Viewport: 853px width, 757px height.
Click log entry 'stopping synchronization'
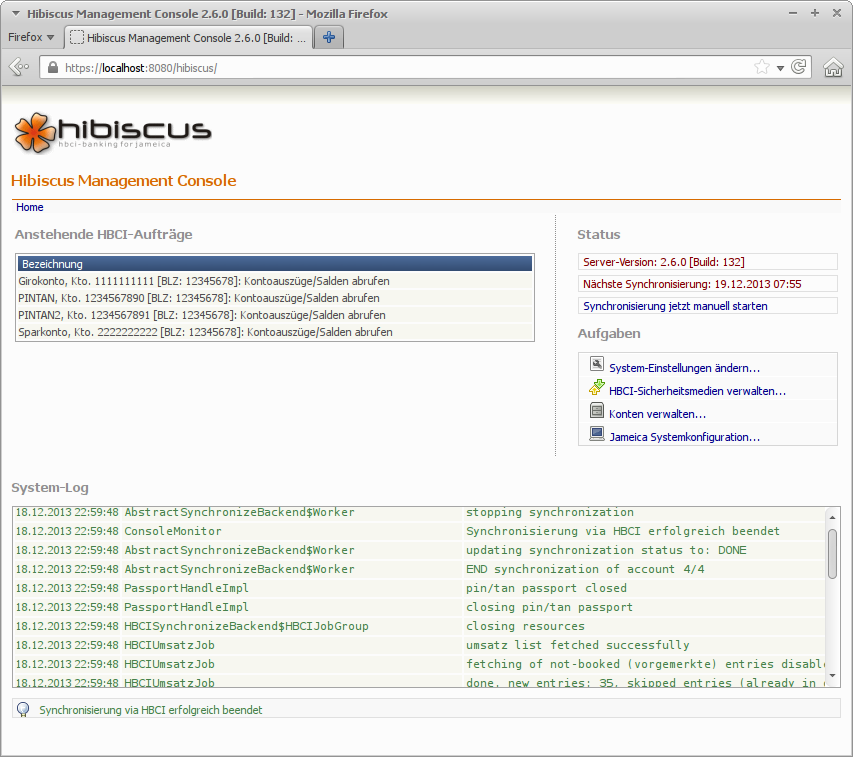[549, 512]
